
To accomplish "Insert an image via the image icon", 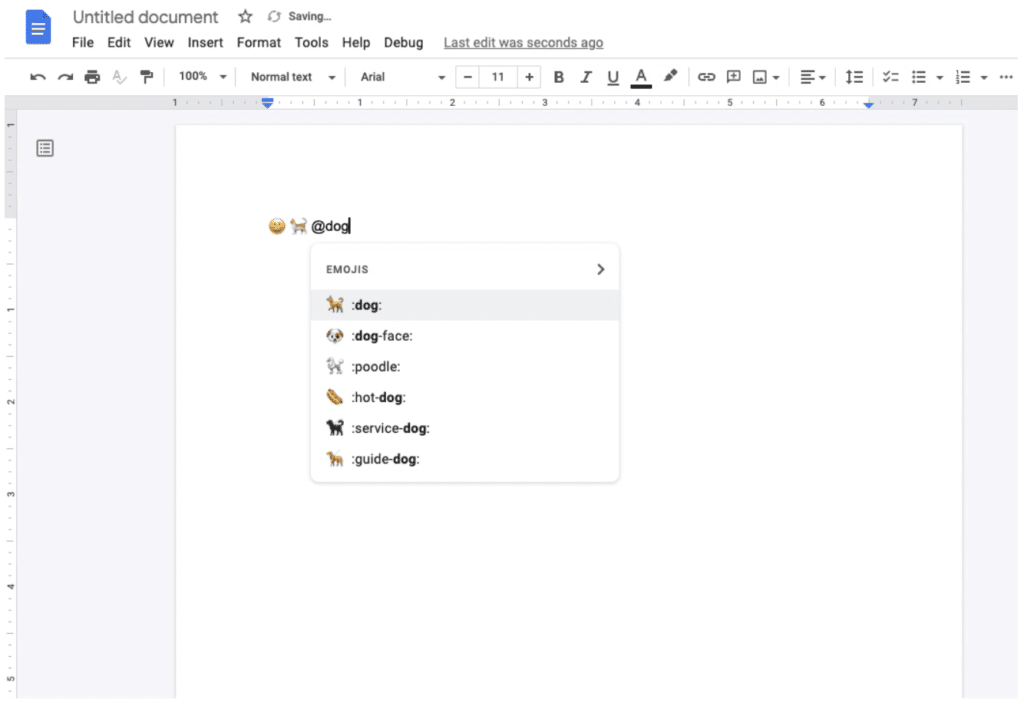I will tap(761, 76).
